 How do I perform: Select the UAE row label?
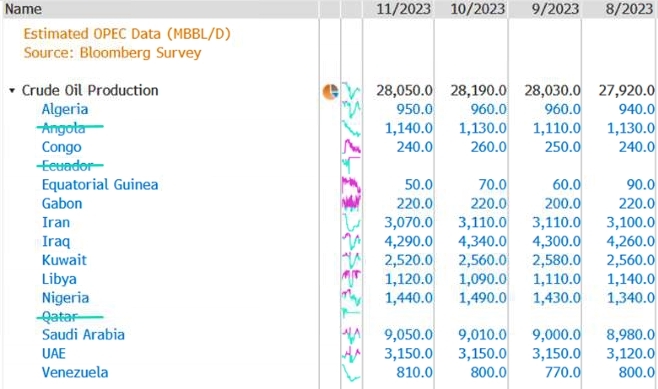pos(54,354)
